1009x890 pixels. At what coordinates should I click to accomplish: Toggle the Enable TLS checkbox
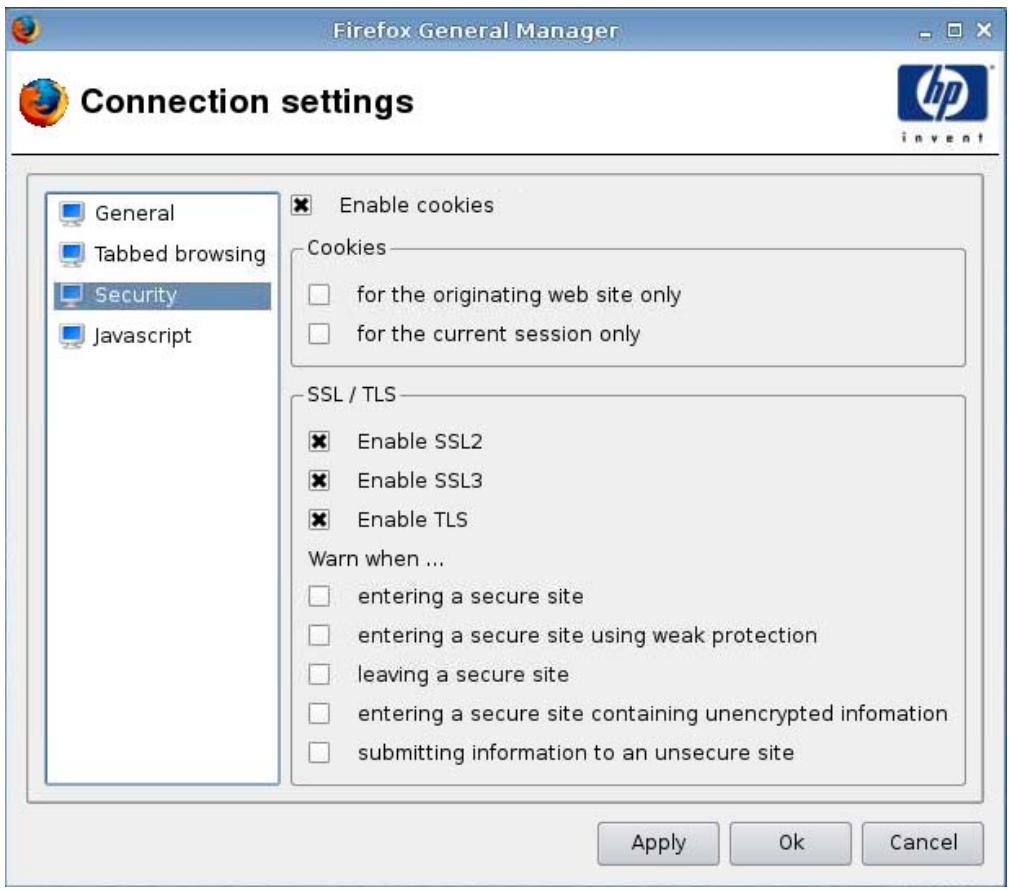click(x=319, y=520)
